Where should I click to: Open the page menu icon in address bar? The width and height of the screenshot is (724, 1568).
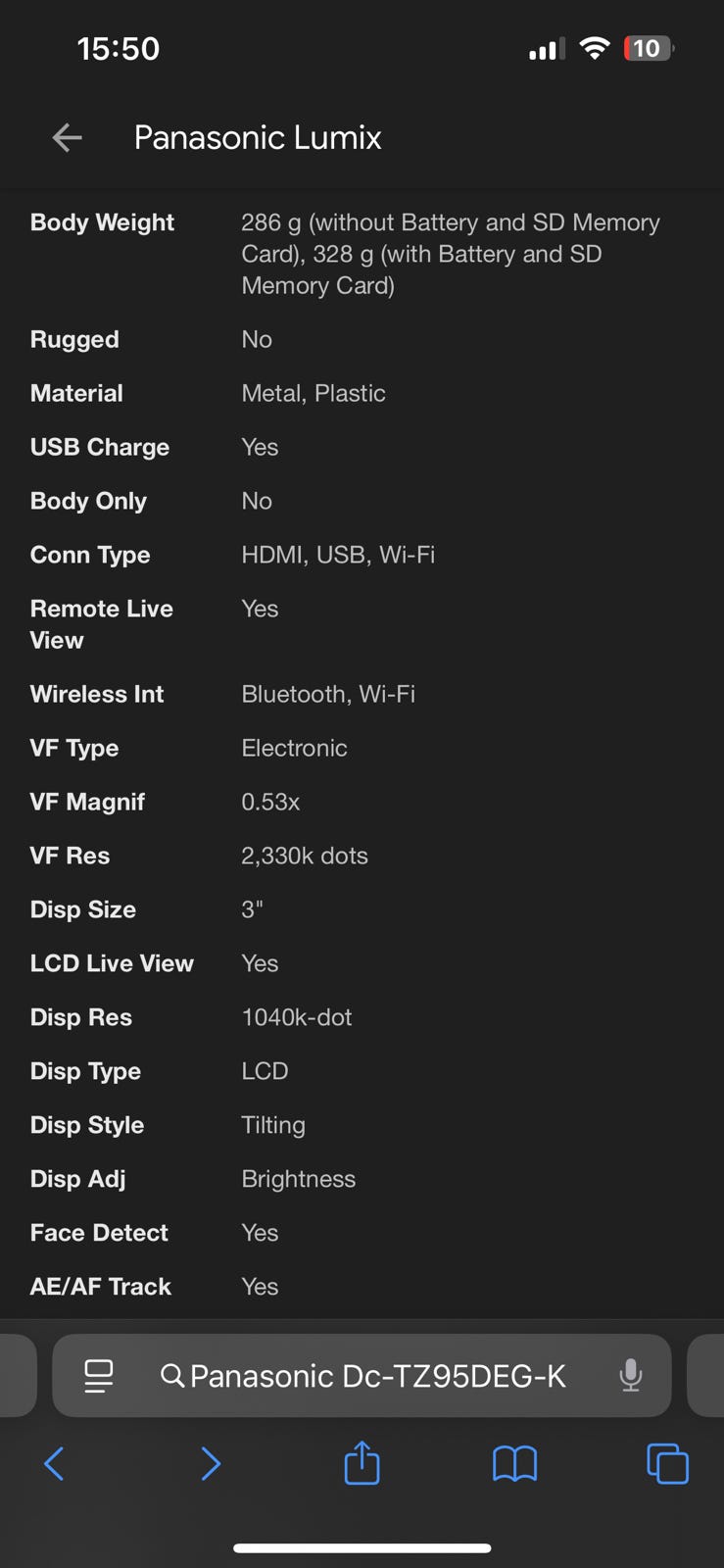pyautogui.click(x=99, y=1376)
